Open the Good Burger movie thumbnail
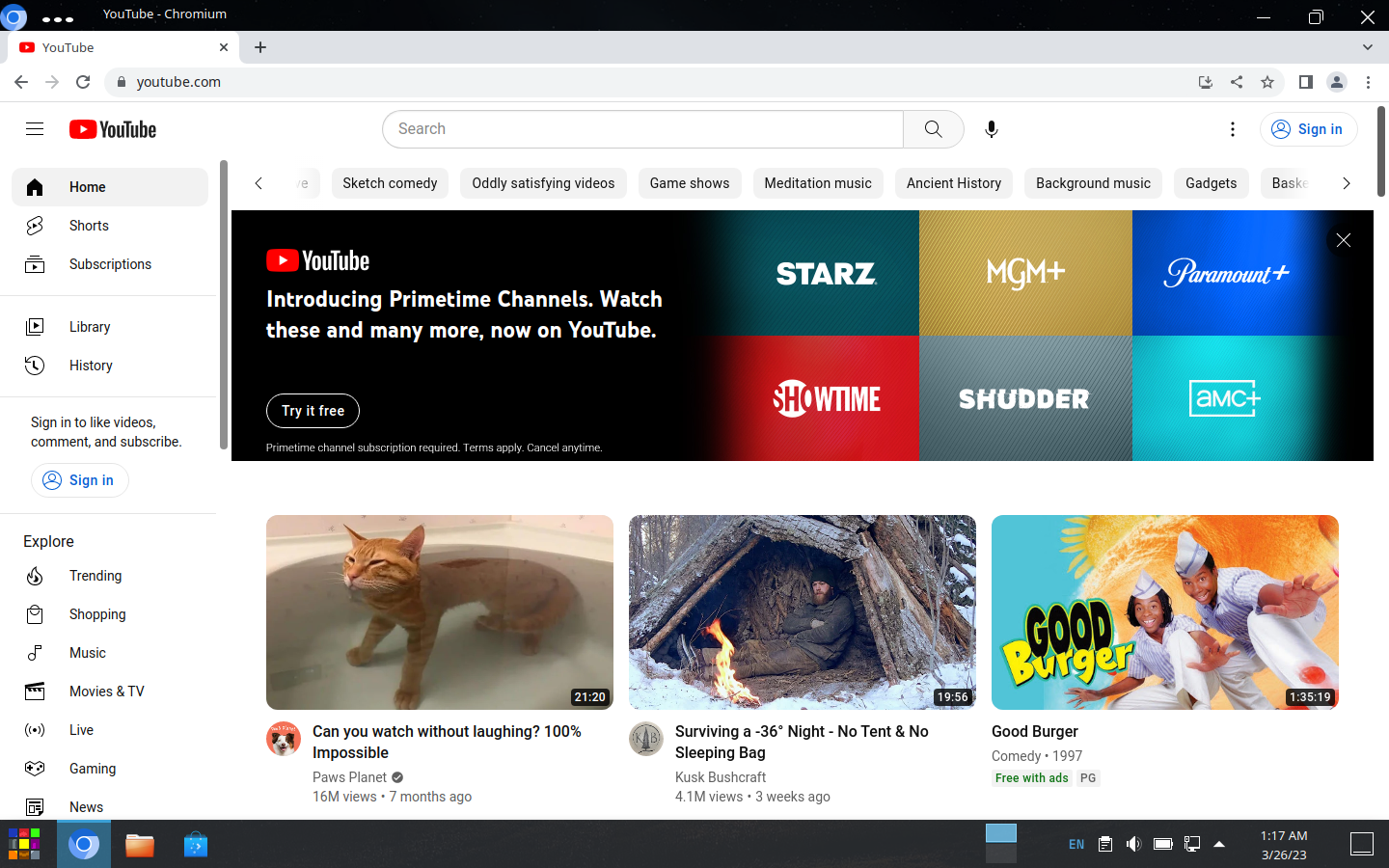This screenshot has width=1389, height=868. point(1165,612)
